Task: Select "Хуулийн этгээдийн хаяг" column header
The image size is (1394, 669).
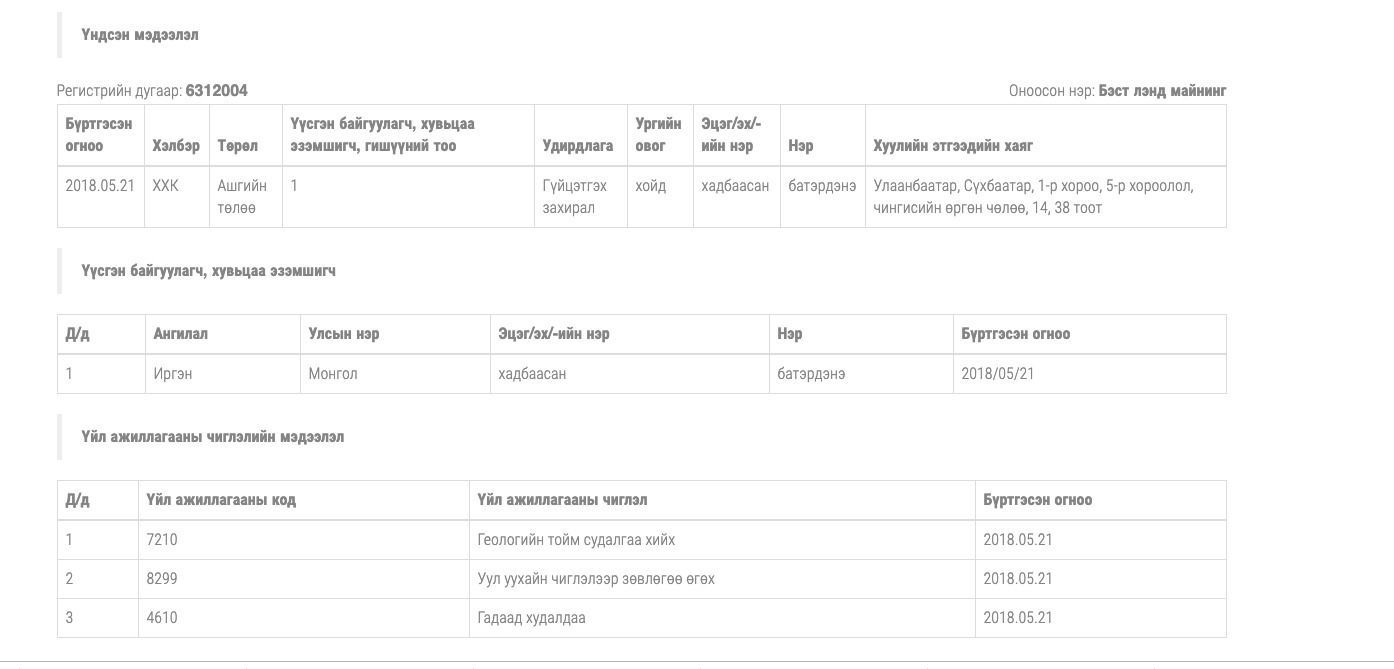Action: [953, 146]
